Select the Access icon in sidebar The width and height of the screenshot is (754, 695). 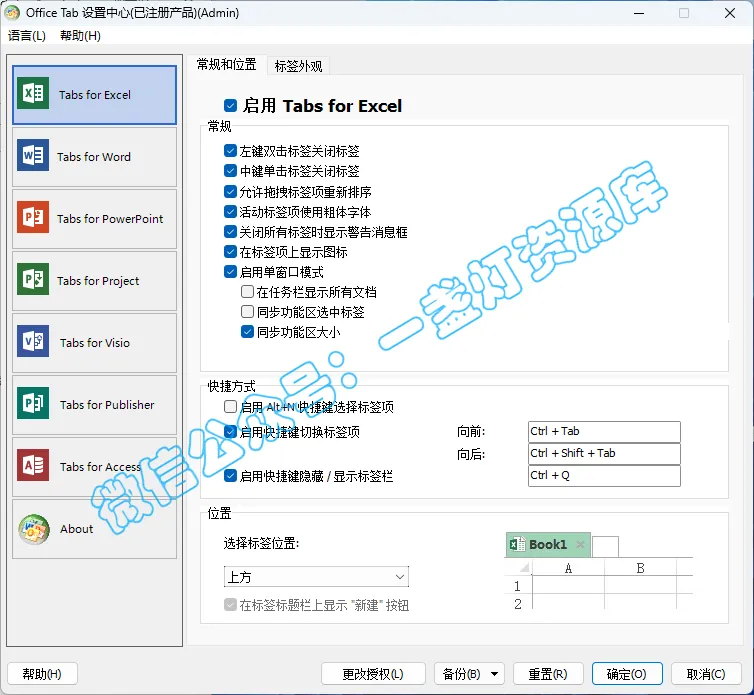(x=33, y=466)
